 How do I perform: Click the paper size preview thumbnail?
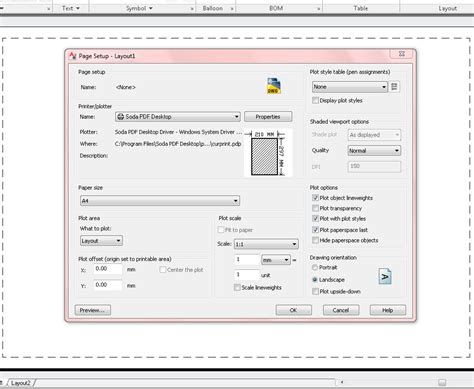pos(268,153)
